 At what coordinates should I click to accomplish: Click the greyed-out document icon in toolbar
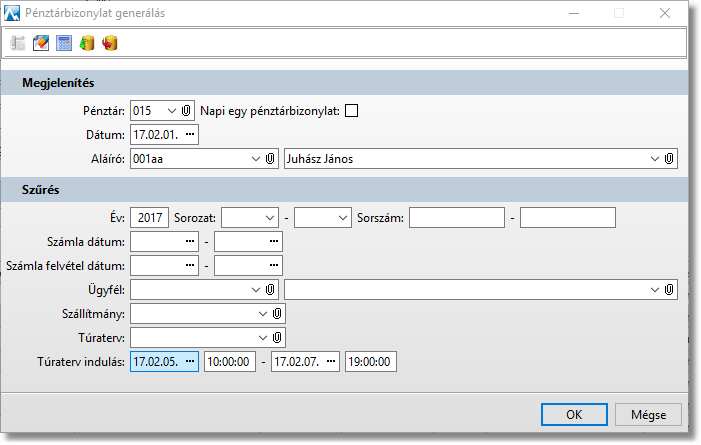[x=18, y=43]
